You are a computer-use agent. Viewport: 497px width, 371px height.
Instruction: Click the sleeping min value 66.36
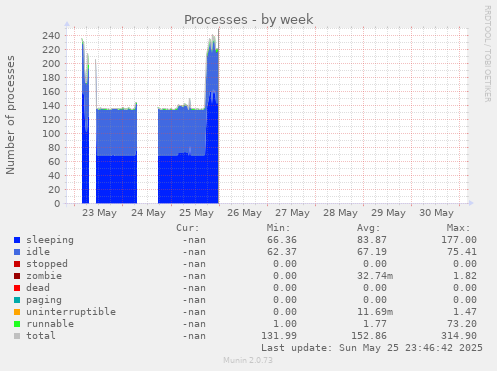pyautogui.click(x=282, y=240)
